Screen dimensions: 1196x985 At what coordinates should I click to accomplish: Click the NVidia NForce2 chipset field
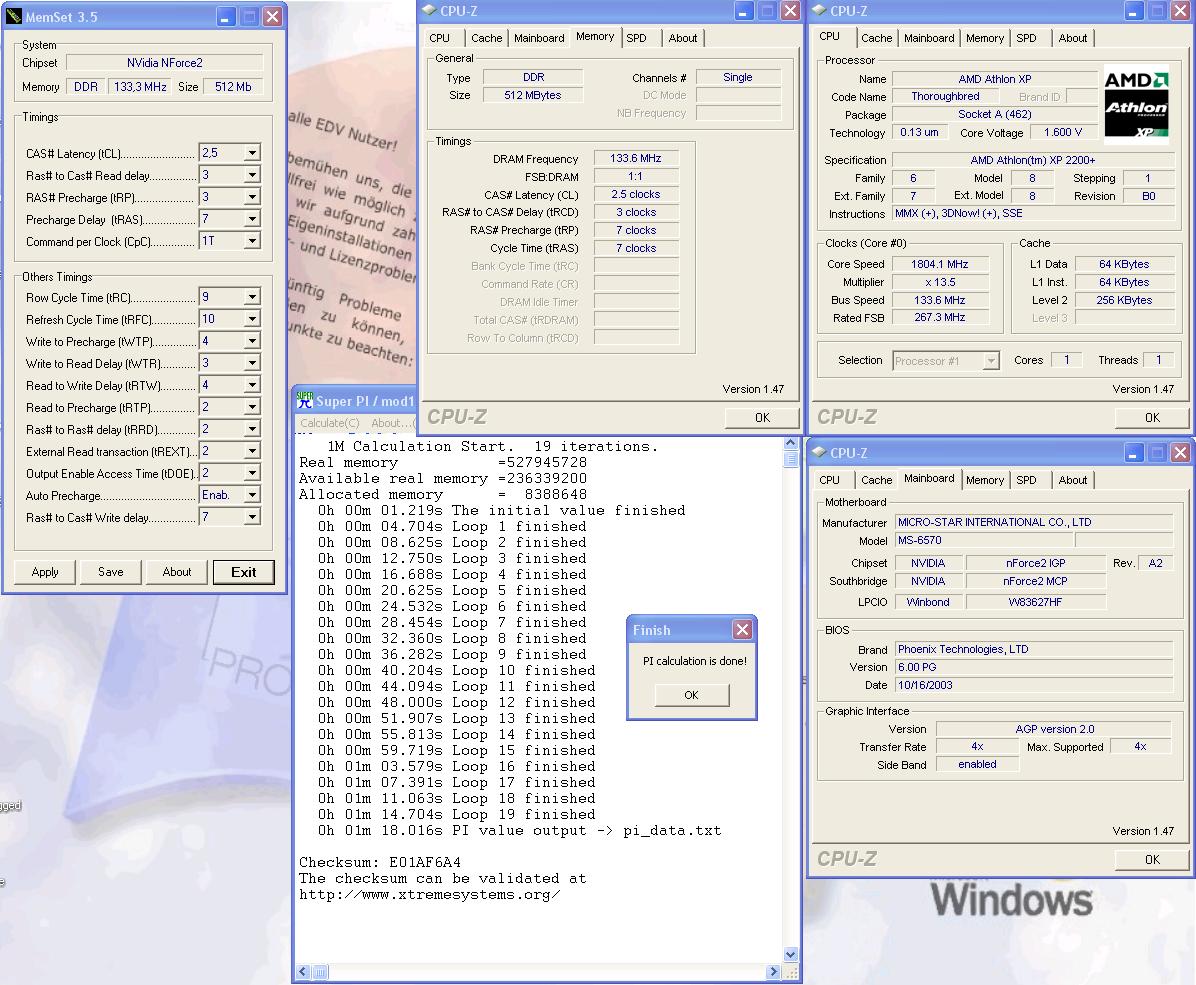pos(165,63)
